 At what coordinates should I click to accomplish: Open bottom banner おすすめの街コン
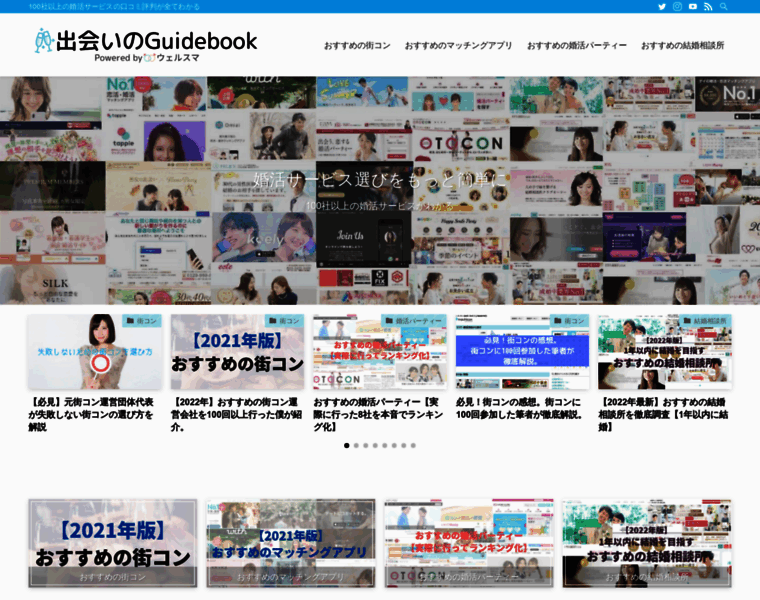coord(112,543)
